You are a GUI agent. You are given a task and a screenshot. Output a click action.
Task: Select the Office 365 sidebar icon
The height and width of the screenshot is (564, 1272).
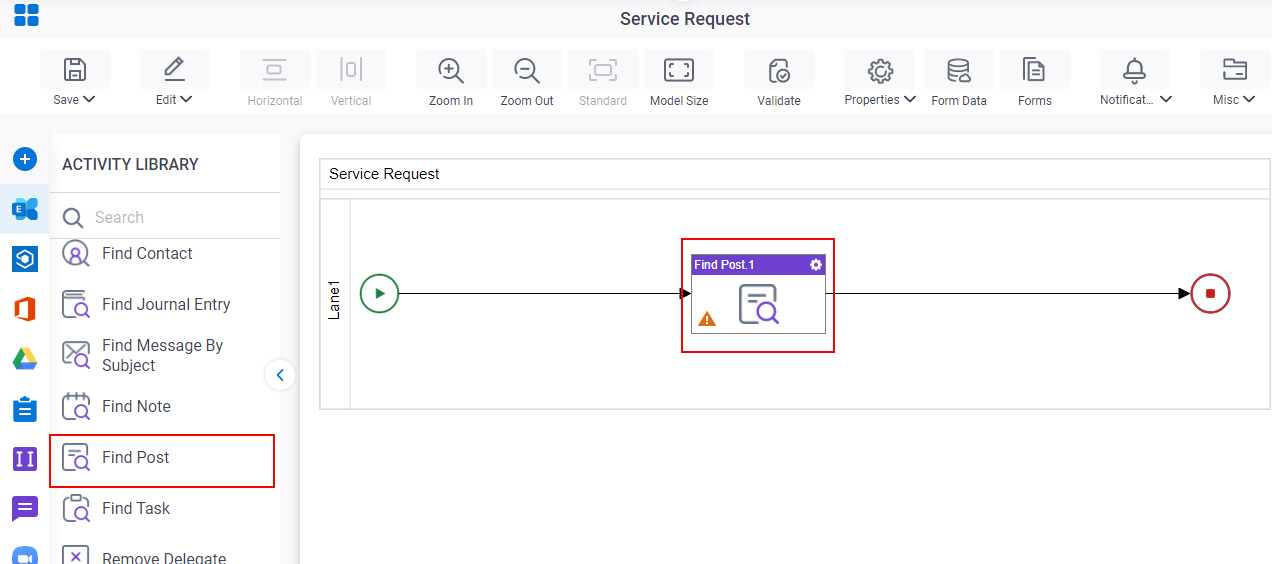click(25, 309)
